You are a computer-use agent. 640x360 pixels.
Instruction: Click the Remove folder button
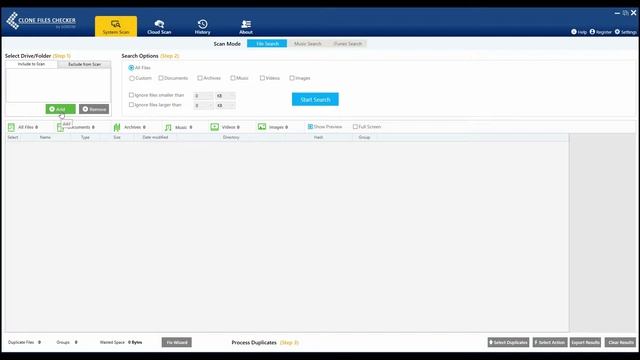click(94, 109)
